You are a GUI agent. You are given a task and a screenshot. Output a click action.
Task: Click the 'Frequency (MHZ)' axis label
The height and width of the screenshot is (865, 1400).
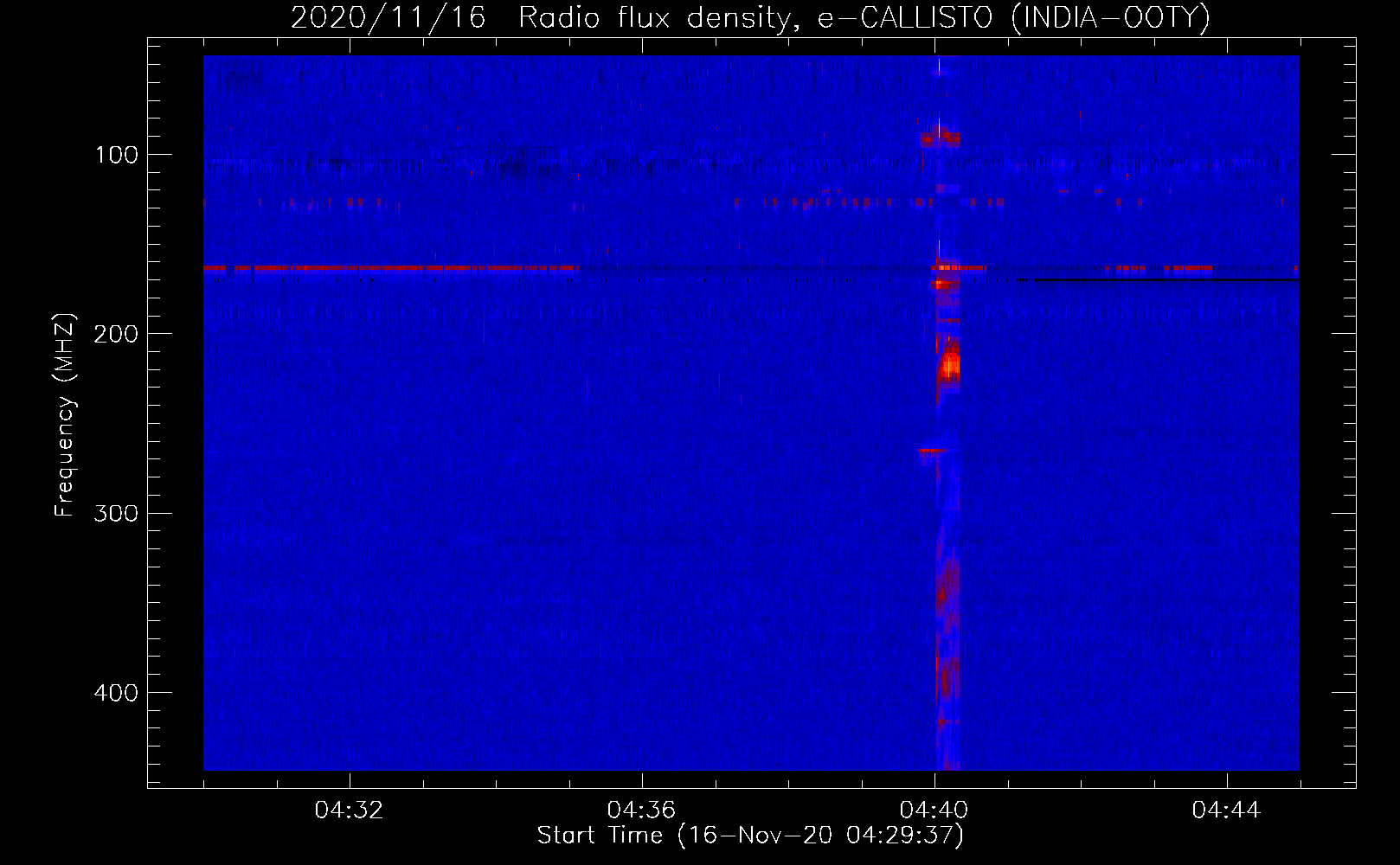pos(65,415)
